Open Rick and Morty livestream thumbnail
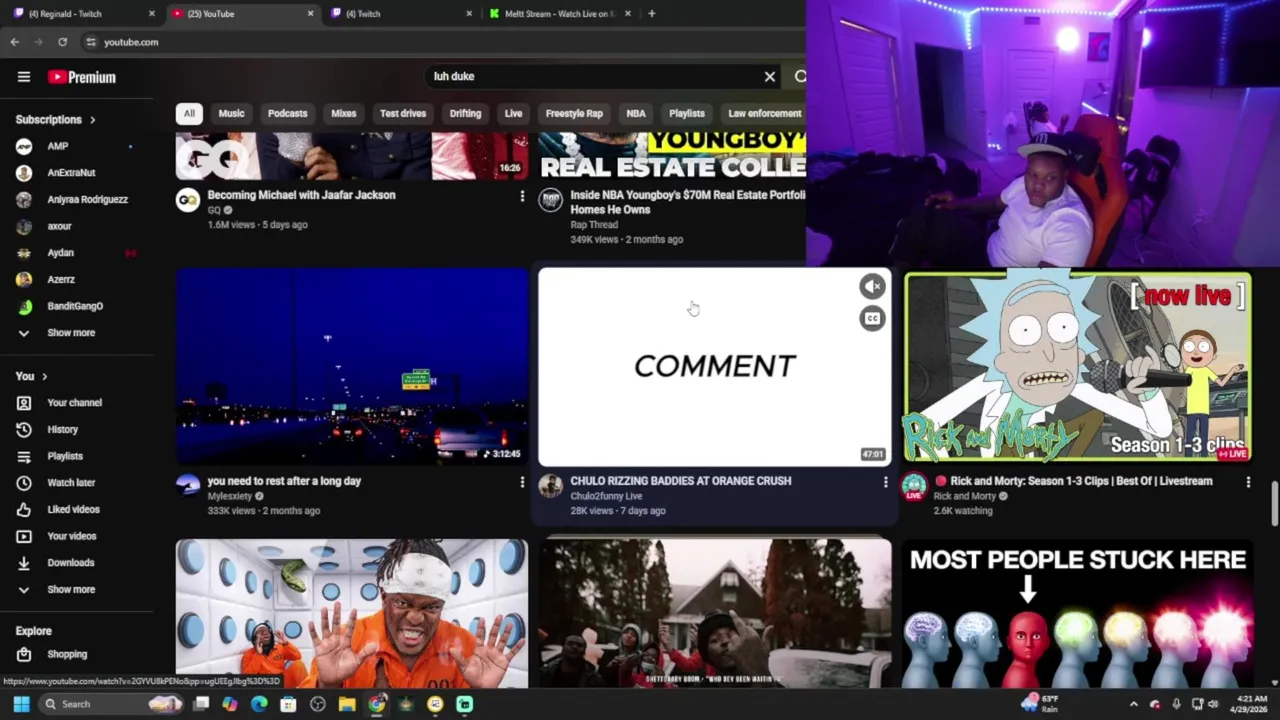Screen dimensions: 1280x720 (1078, 366)
